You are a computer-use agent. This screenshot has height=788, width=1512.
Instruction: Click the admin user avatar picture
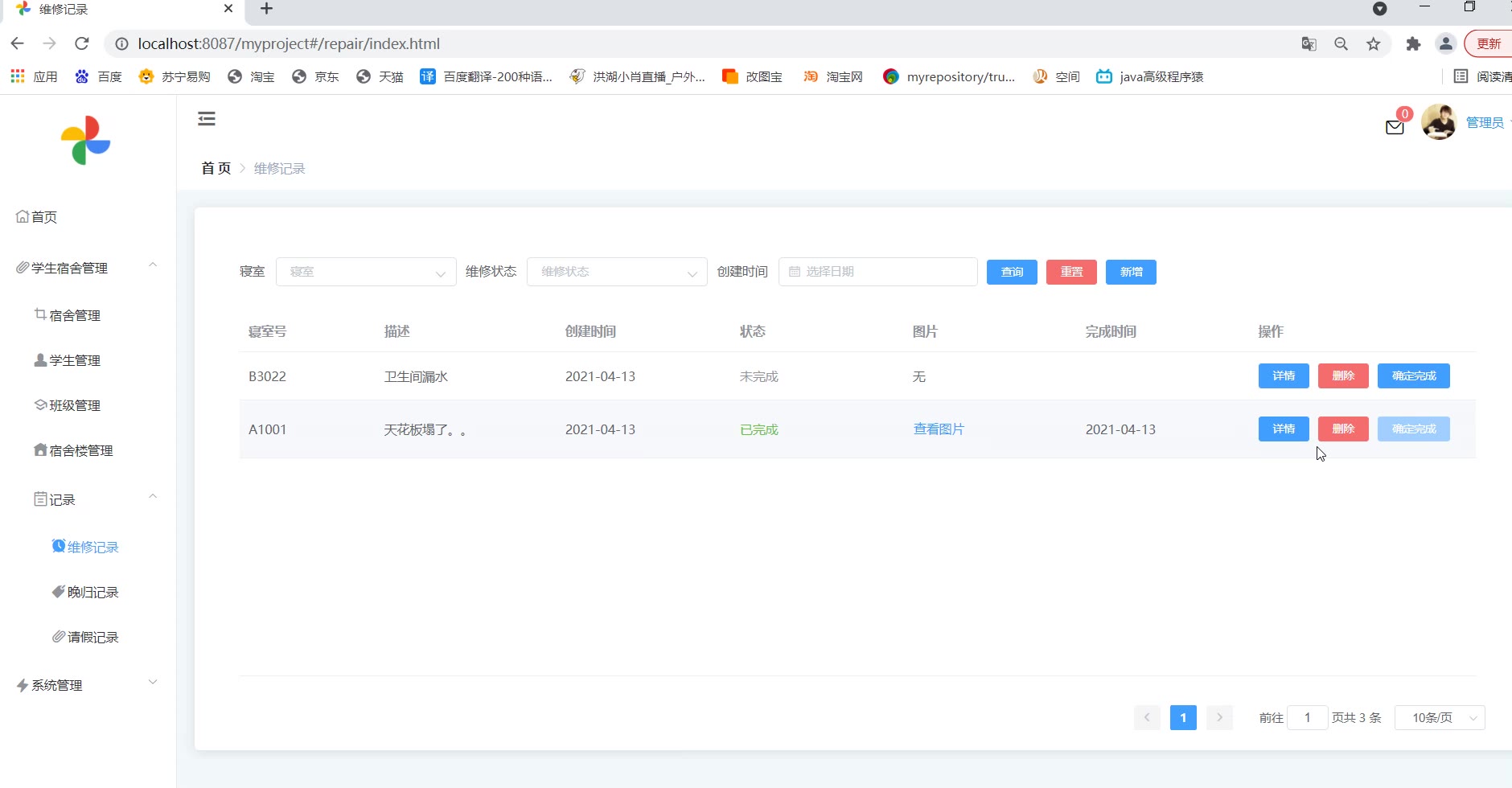tap(1439, 122)
